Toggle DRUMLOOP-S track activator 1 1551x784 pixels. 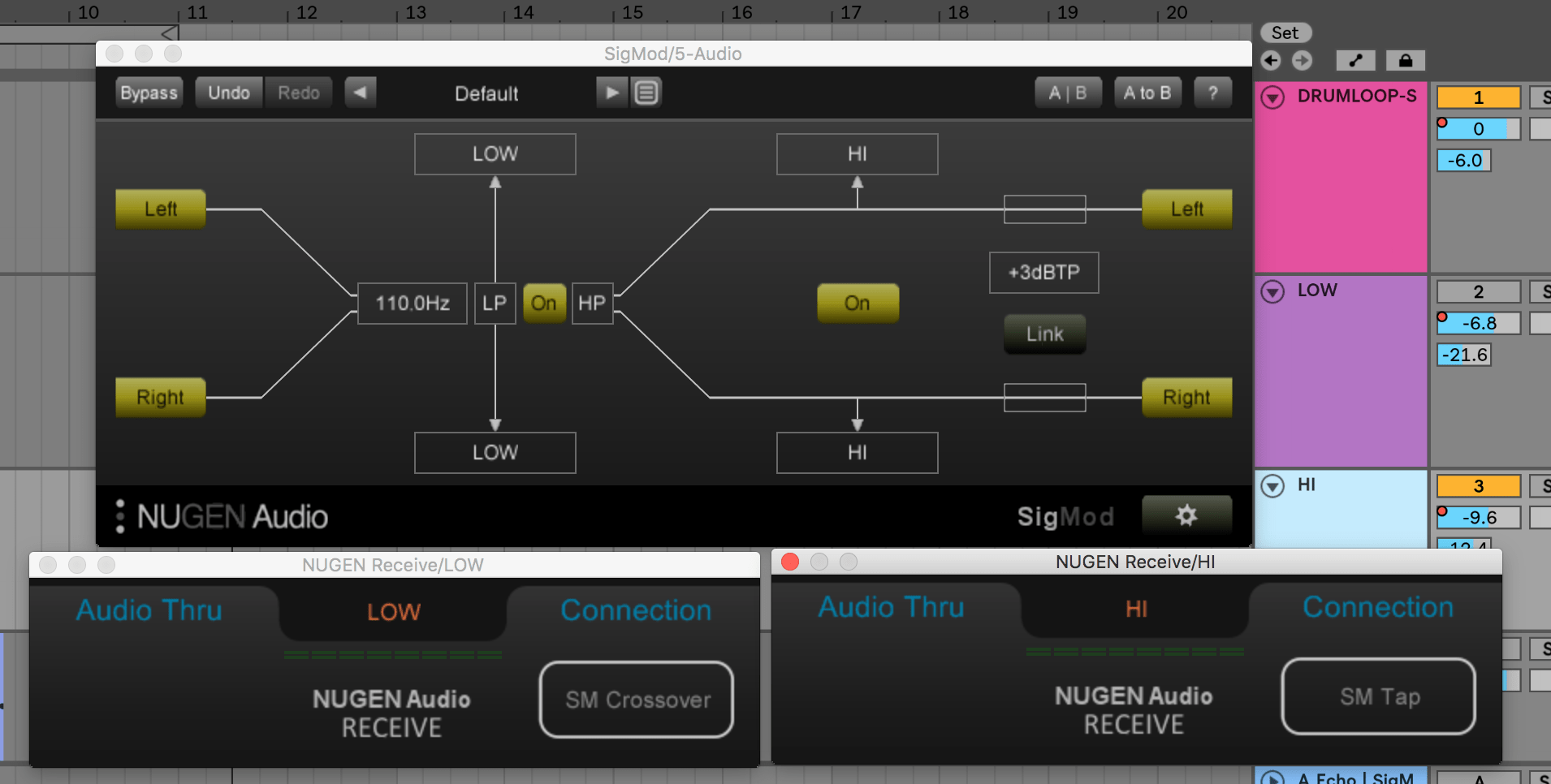[x=1478, y=97]
